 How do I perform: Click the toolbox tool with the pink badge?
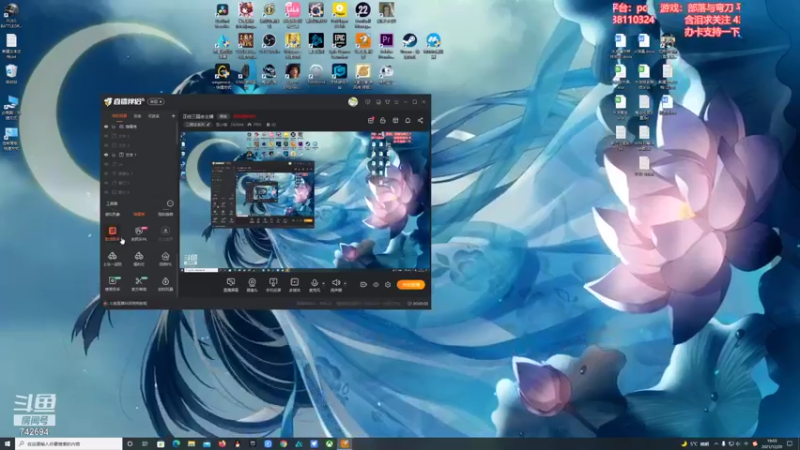(x=139, y=234)
